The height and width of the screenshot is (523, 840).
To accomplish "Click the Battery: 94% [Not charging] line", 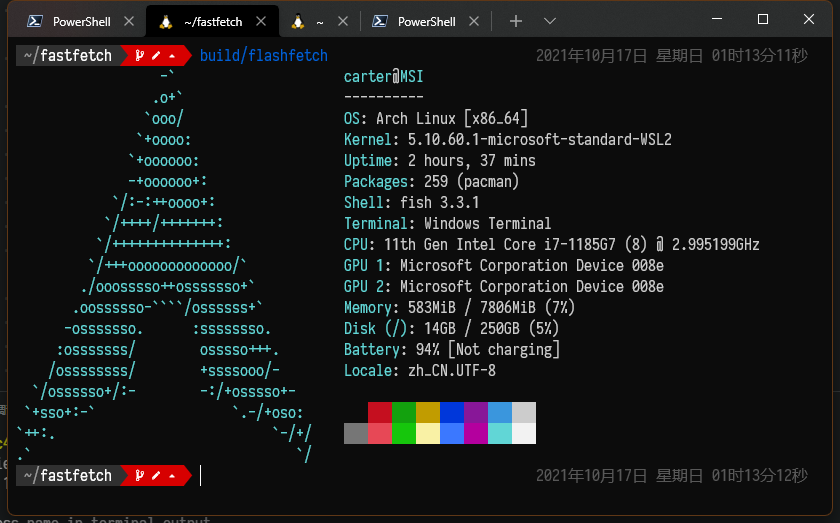I will 452,349.
